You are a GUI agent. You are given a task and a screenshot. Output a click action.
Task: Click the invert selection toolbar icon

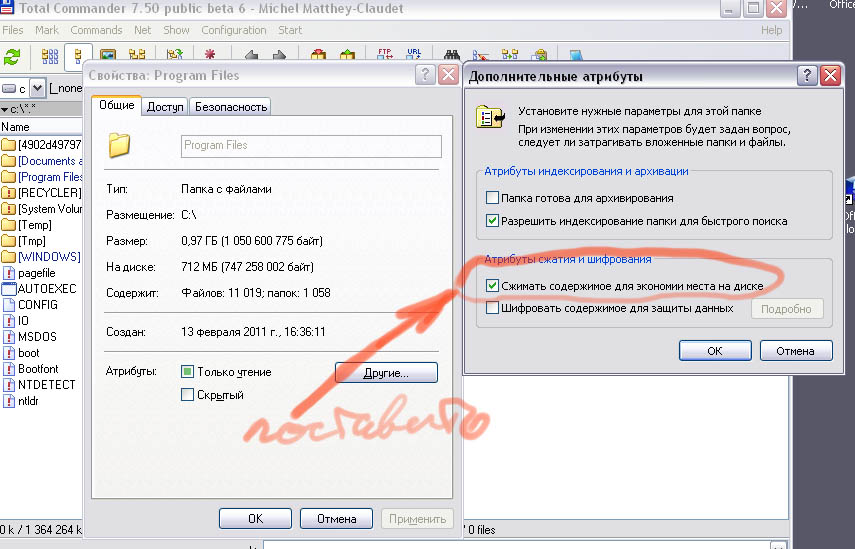[174, 56]
